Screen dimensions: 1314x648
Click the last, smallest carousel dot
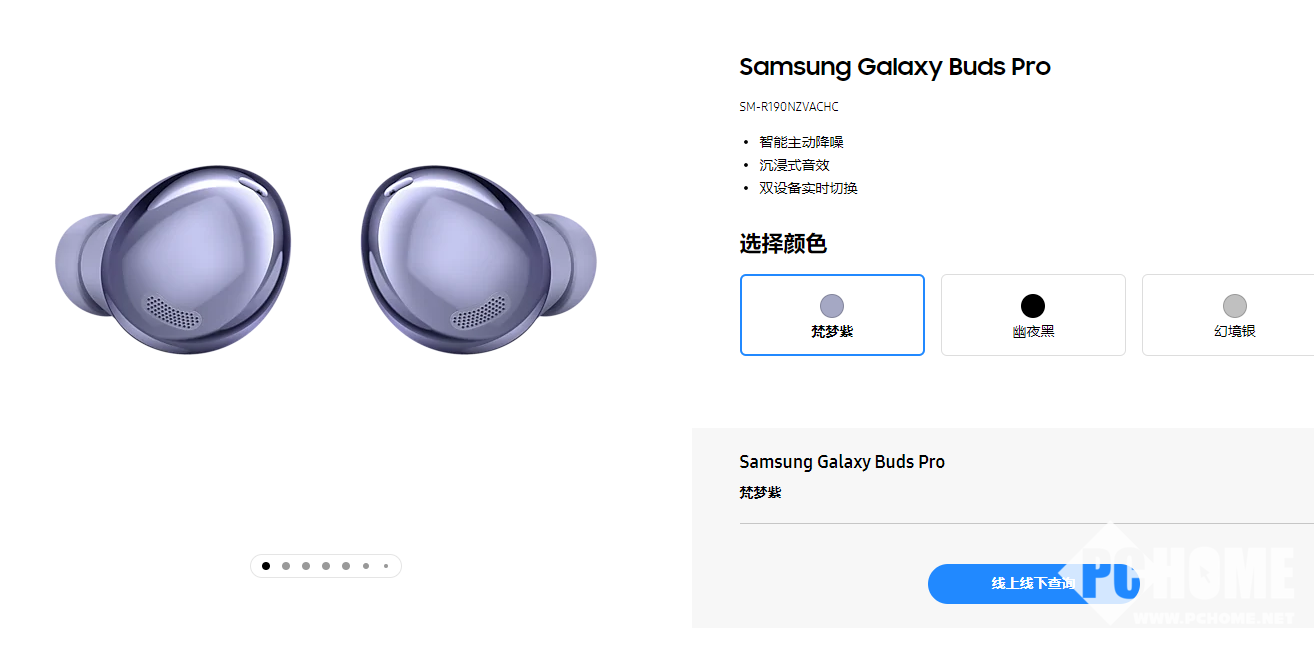pos(386,566)
